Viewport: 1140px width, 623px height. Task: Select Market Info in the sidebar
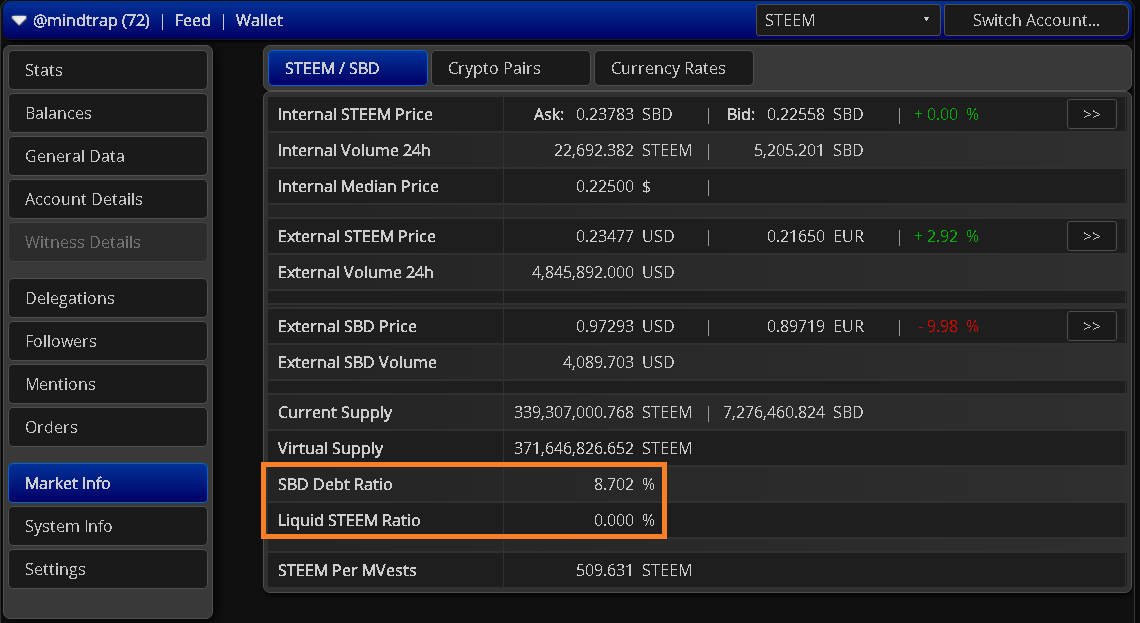coord(108,483)
